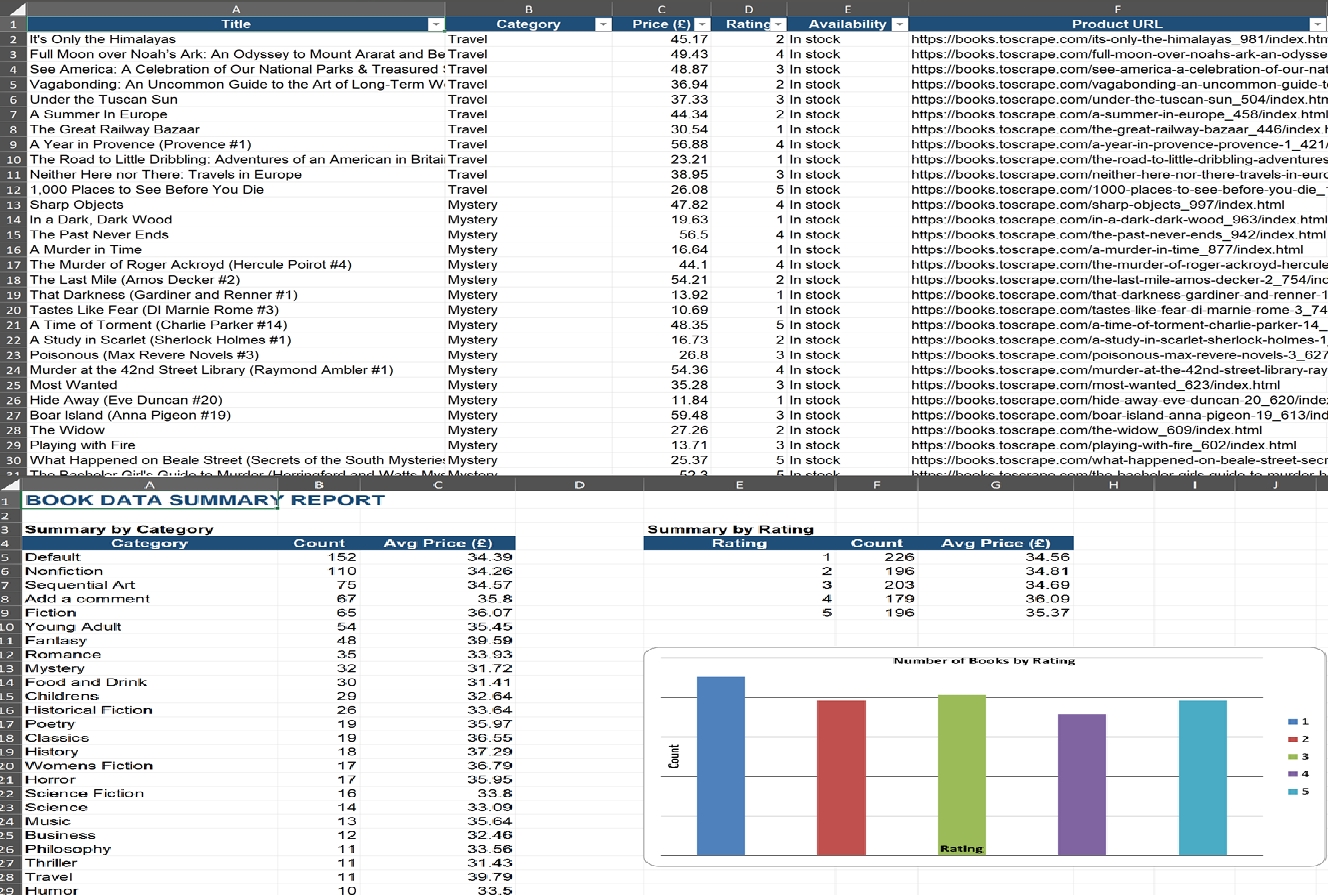The width and height of the screenshot is (1328, 895).
Task: Click the BOOK DATA SUMMARY REPORT title cell
Action: 150,500
